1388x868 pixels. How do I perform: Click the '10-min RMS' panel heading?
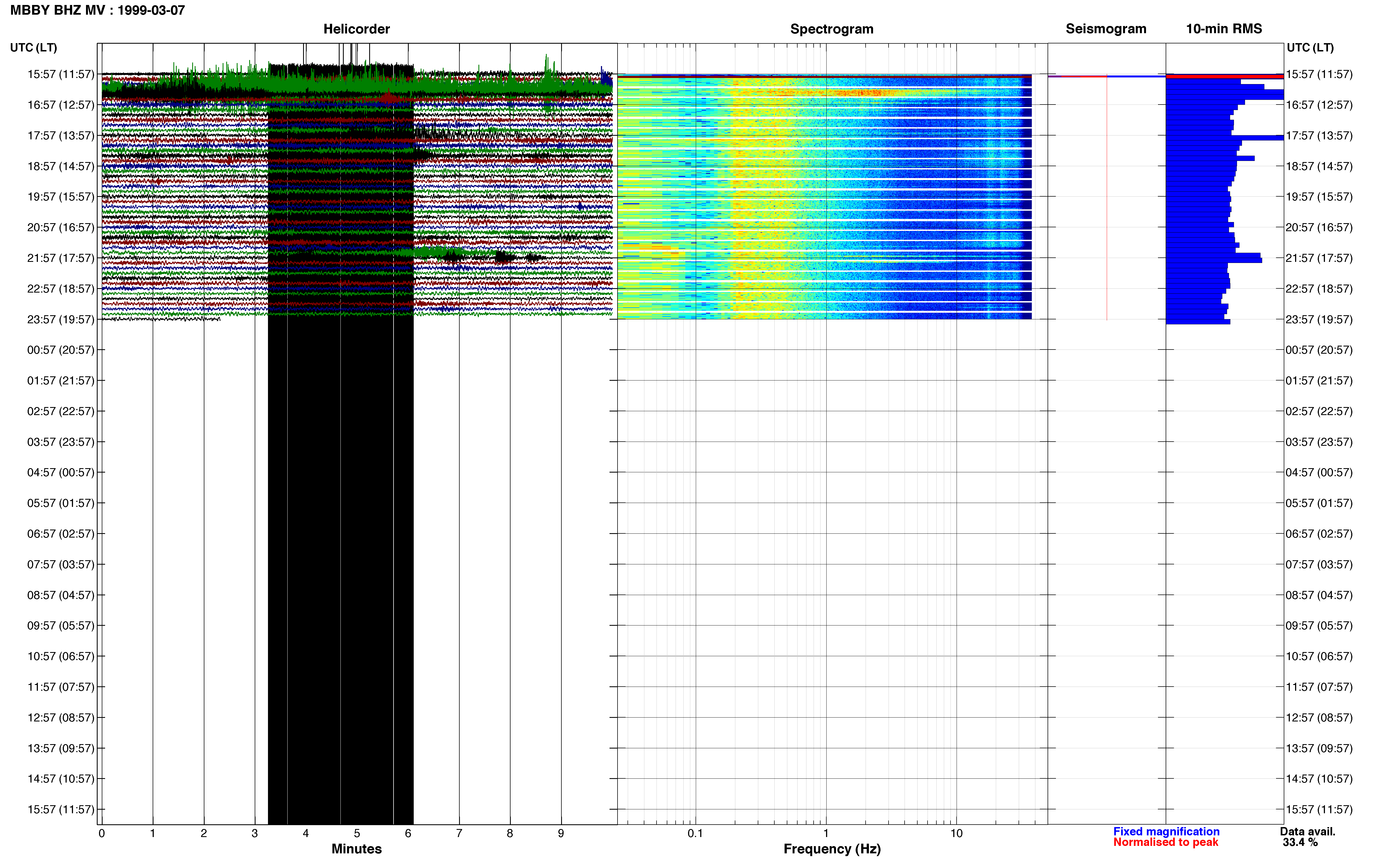coord(1224,29)
